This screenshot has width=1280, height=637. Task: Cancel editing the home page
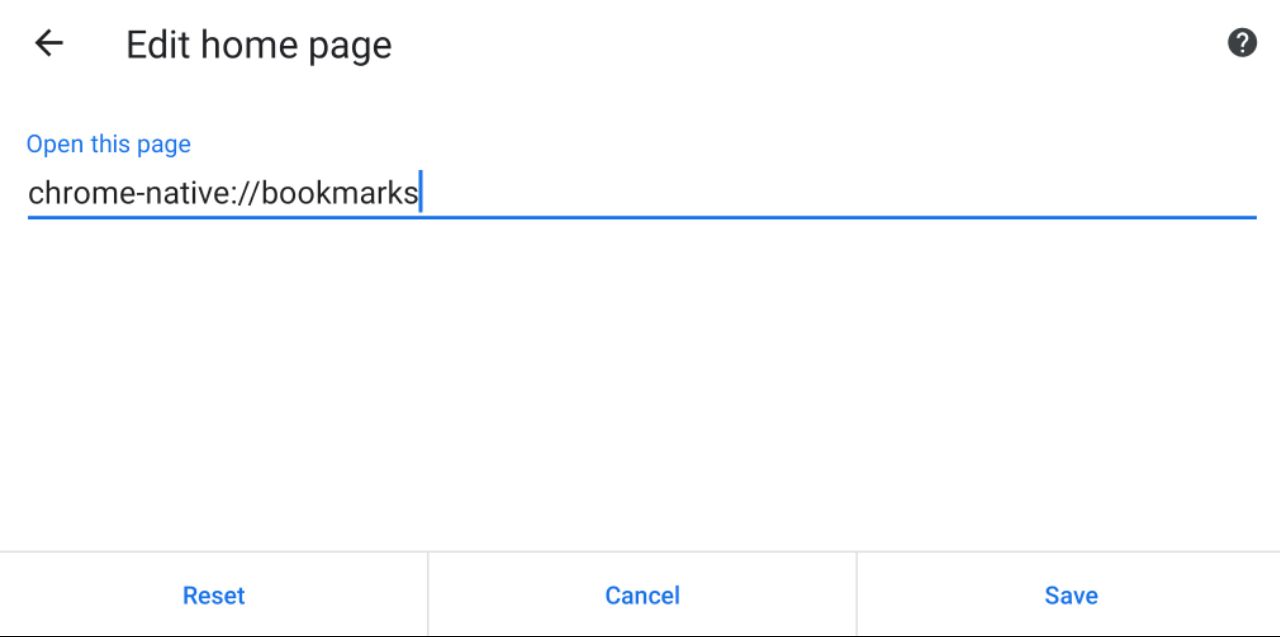642,595
